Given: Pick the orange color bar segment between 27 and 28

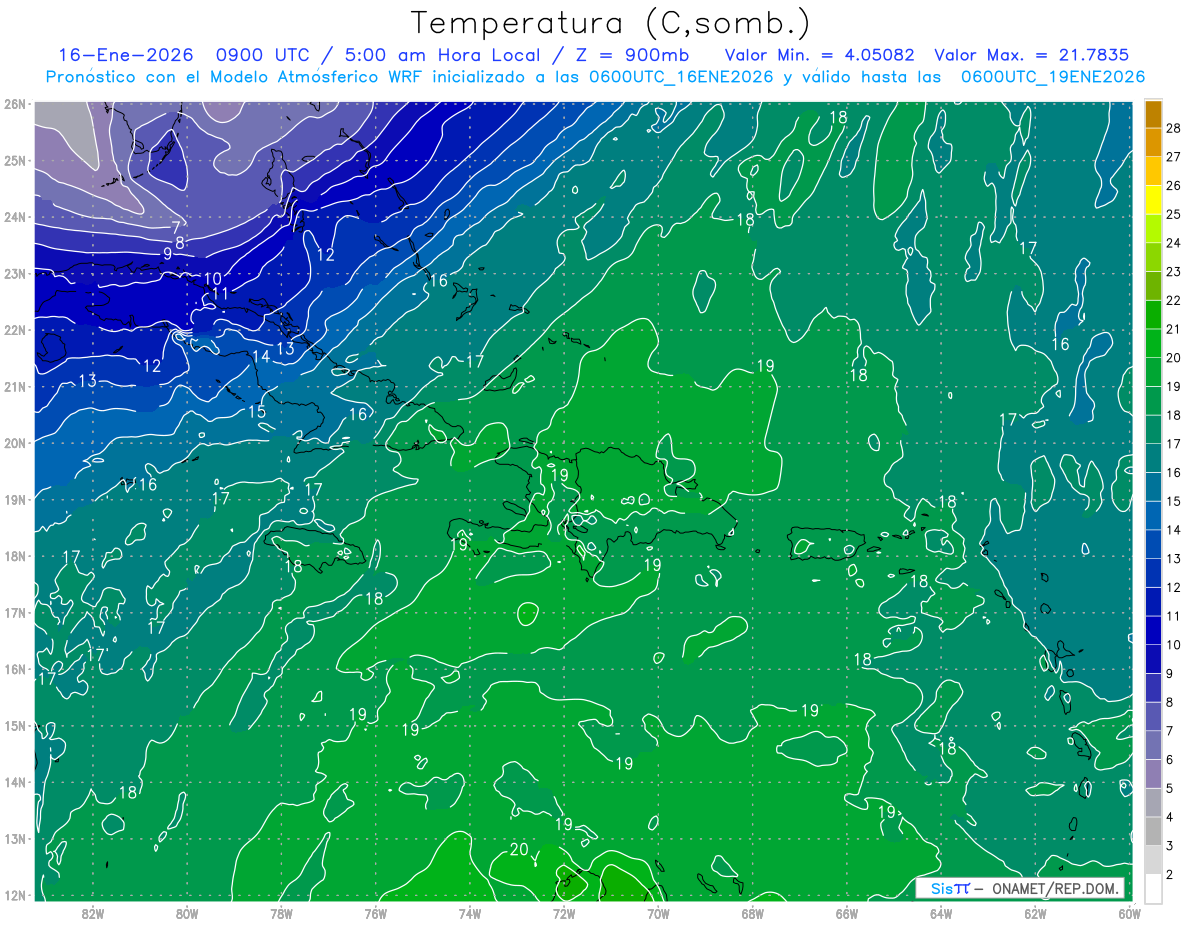Looking at the screenshot, I should (x=1153, y=142).
